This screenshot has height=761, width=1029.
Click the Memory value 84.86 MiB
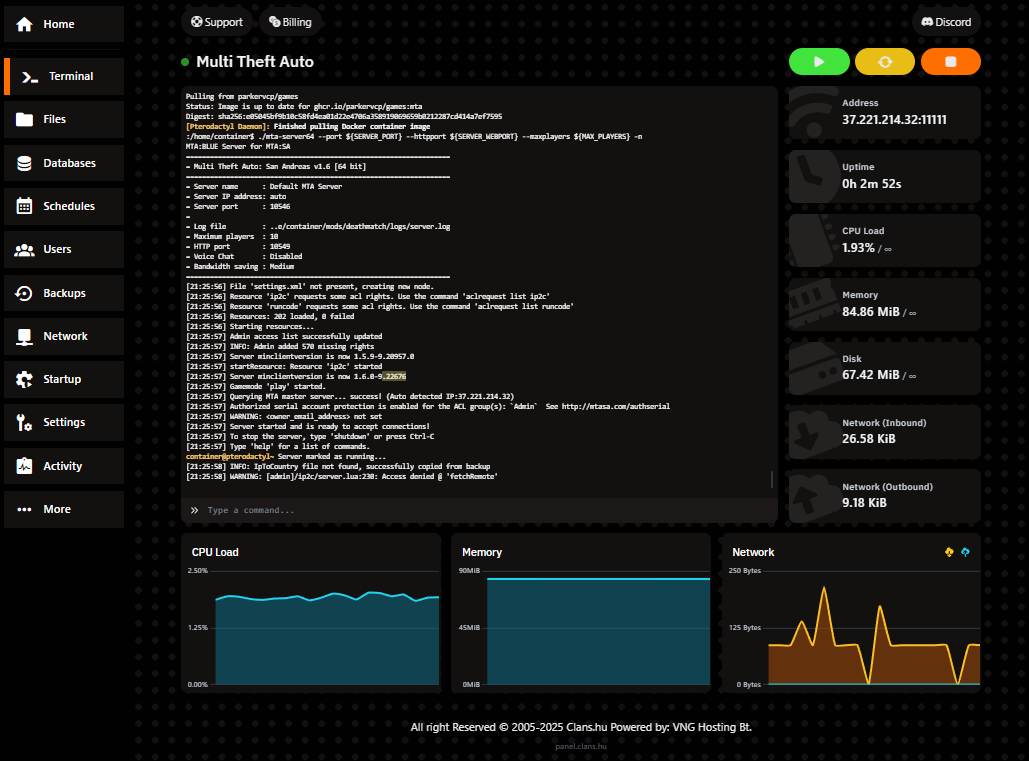871,312
